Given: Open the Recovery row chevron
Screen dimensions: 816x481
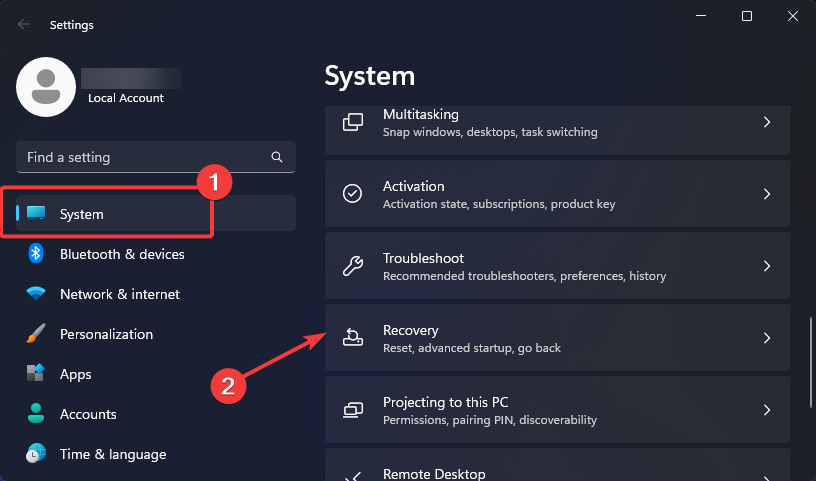Looking at the screenshot, I should pyautogui.click(x=767, y=338).
